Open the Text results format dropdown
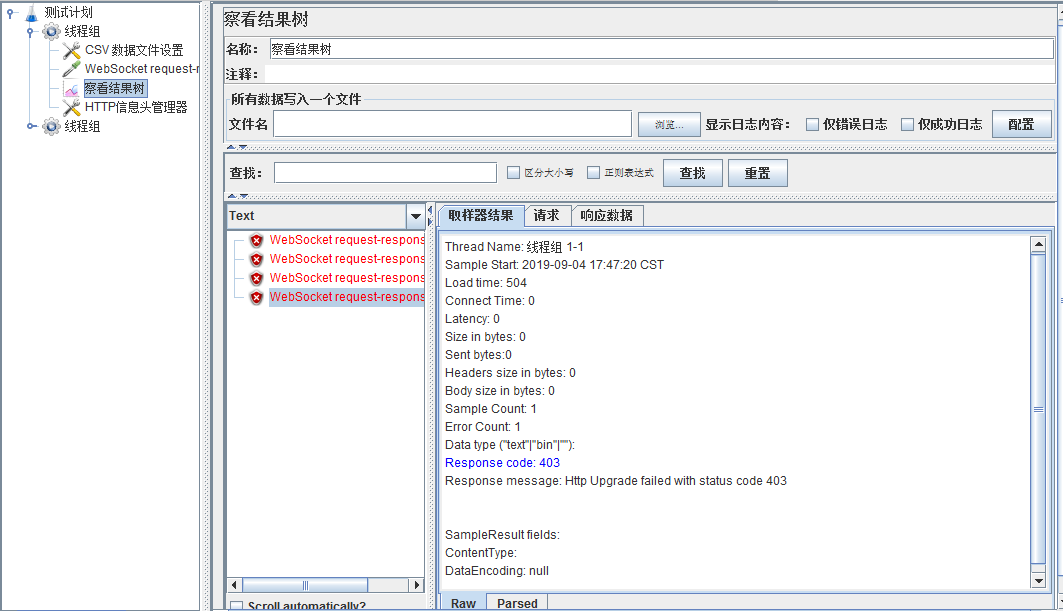The image size is (1063, 611). pyautogui.click(x=414, y=215)
